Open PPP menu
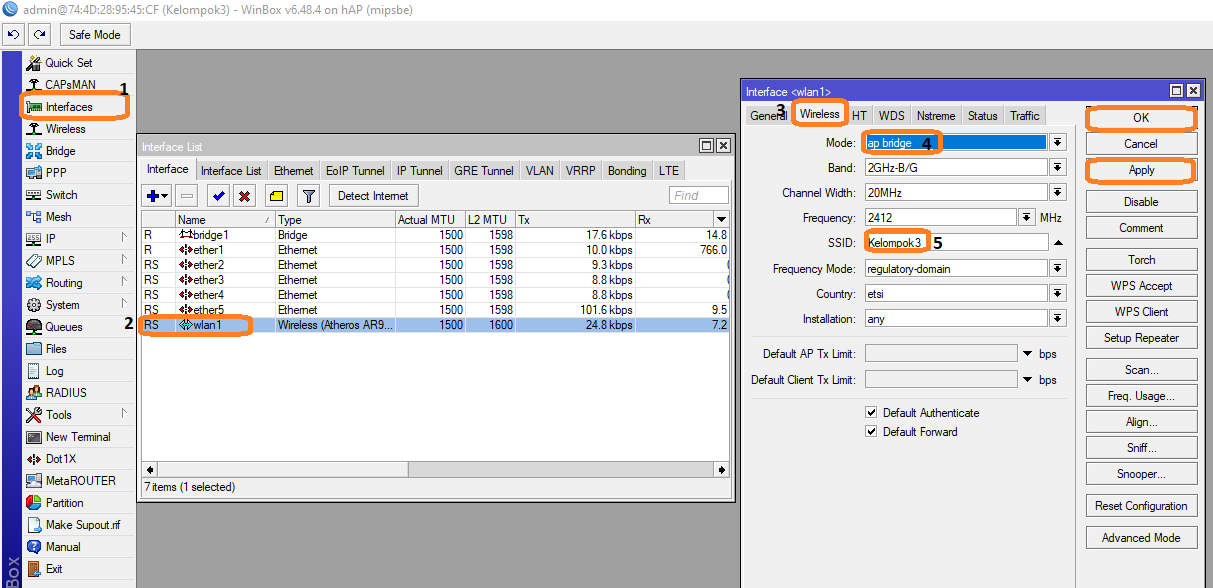Viewport: 1213px width, 588px height. [x=56, y=173]
